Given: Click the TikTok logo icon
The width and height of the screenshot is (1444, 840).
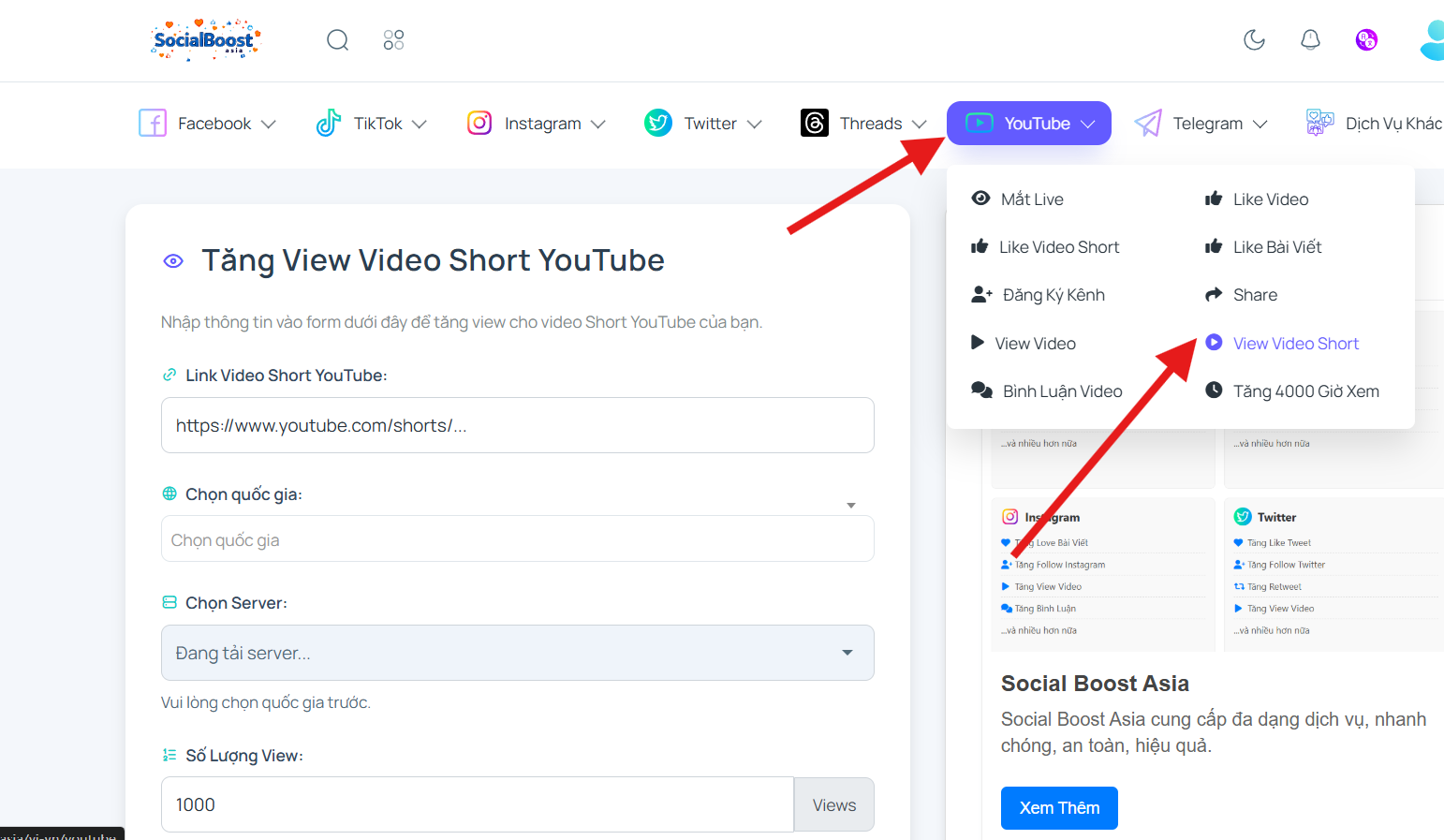Looking at the screenshot, I should click(329, 123).
